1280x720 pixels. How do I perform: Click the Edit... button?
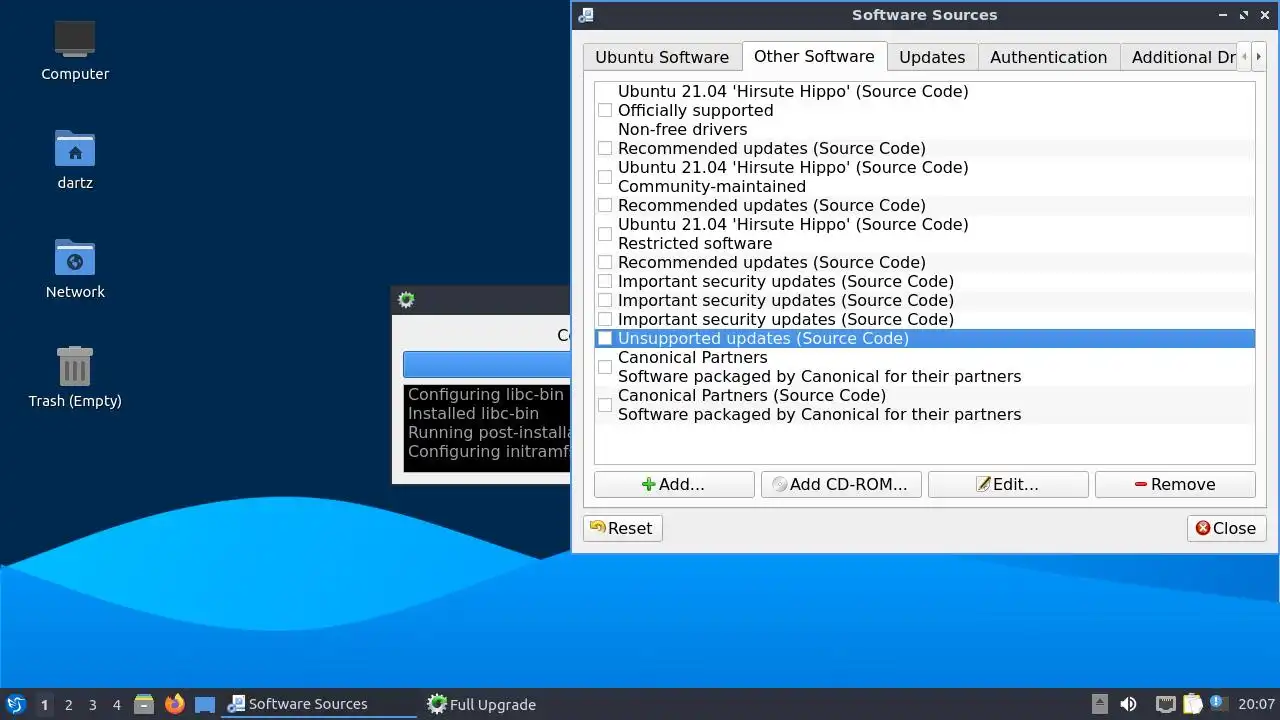coord(1008,484)
